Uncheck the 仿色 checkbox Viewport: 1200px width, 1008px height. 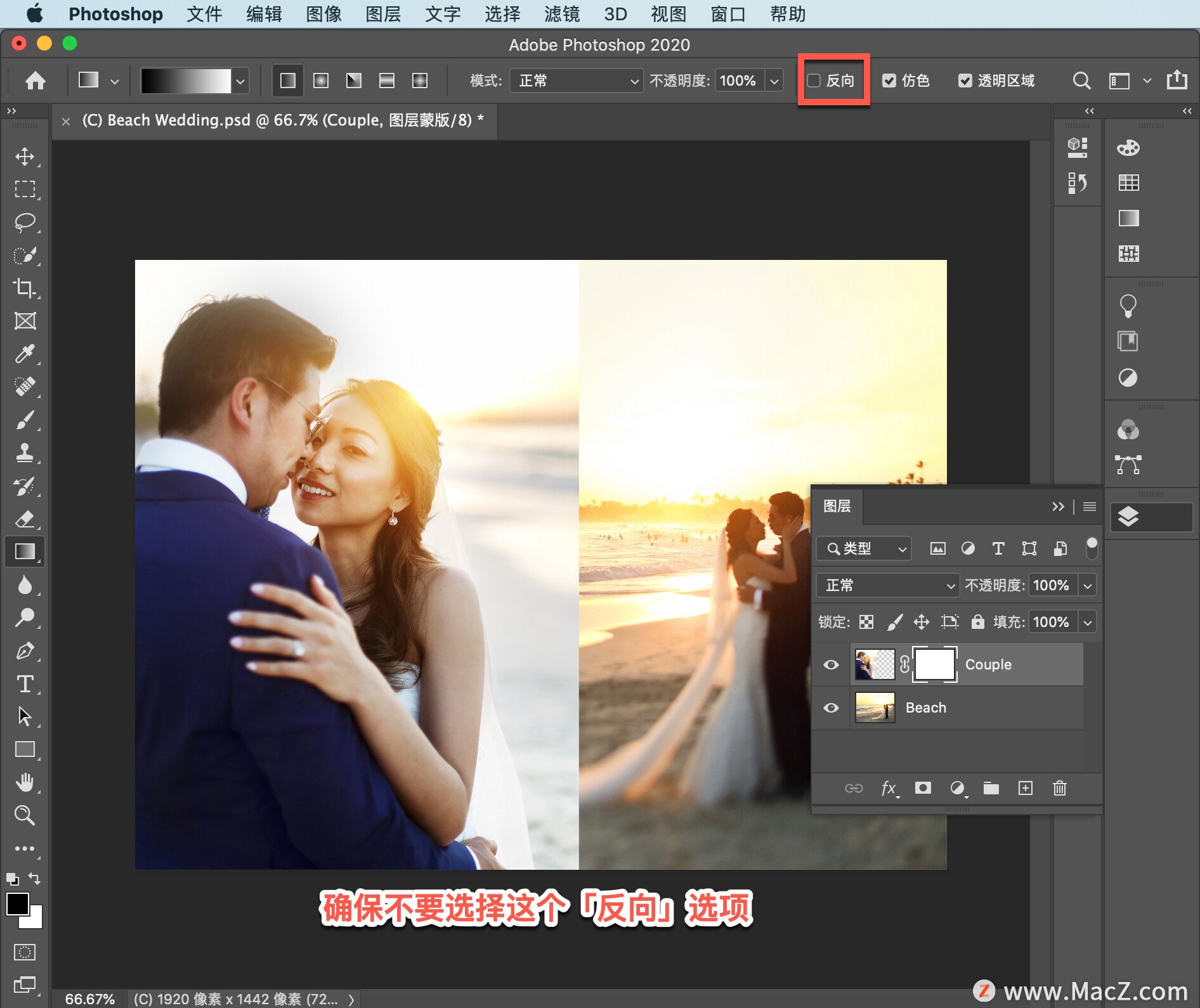[x=889, y=81]
